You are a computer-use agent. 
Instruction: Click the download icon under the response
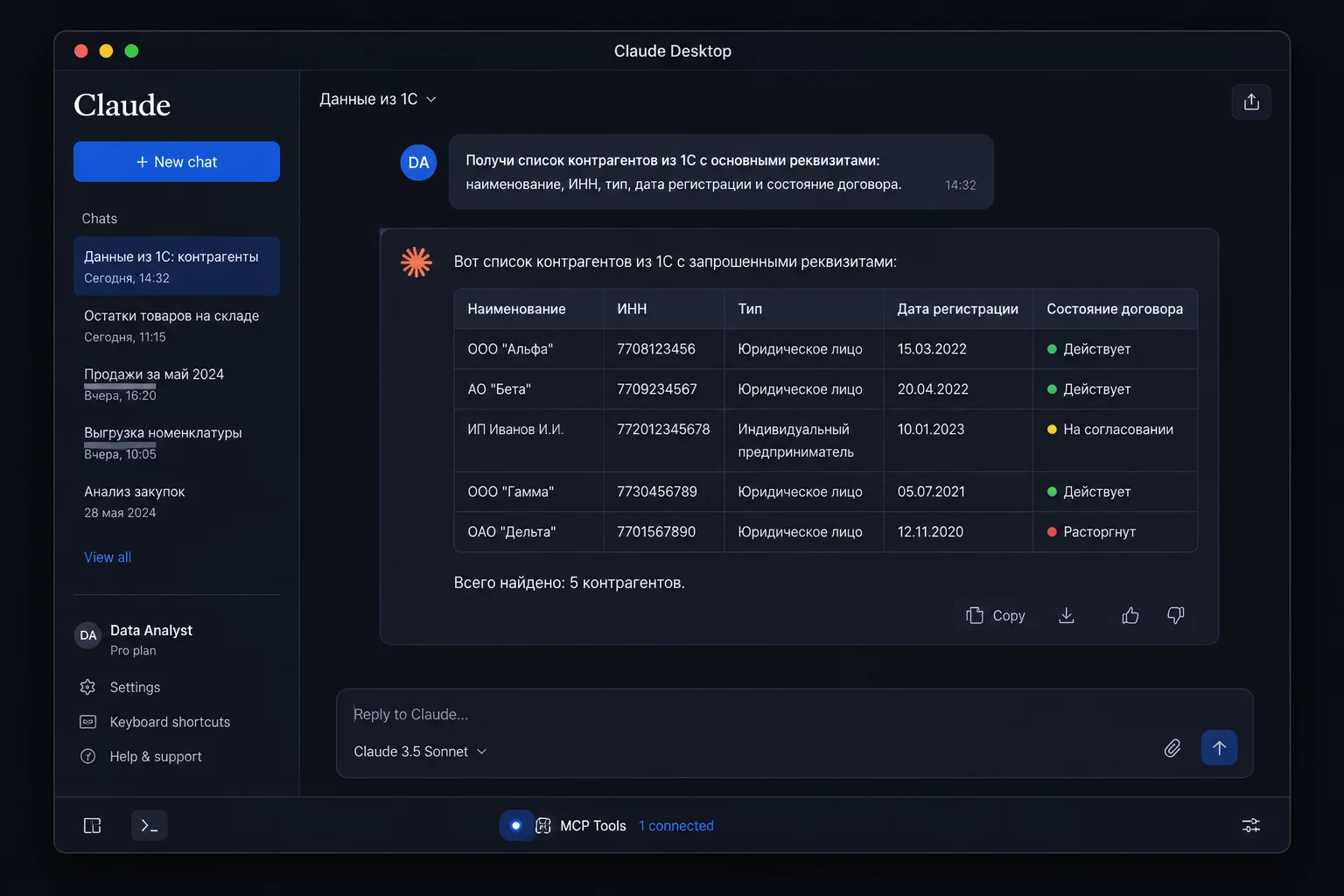click(1067, 615)
